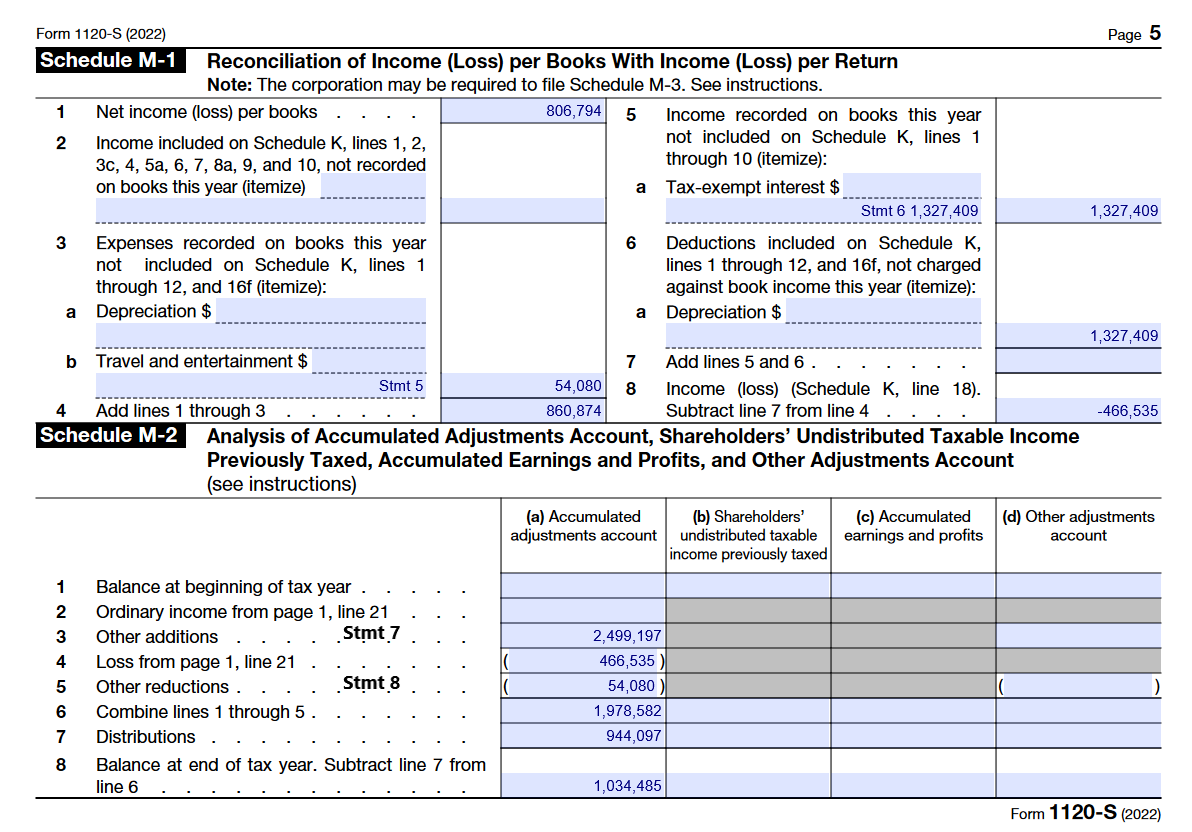Select the Schedule M-1 line 2 amount field

[x=523, y=211]
